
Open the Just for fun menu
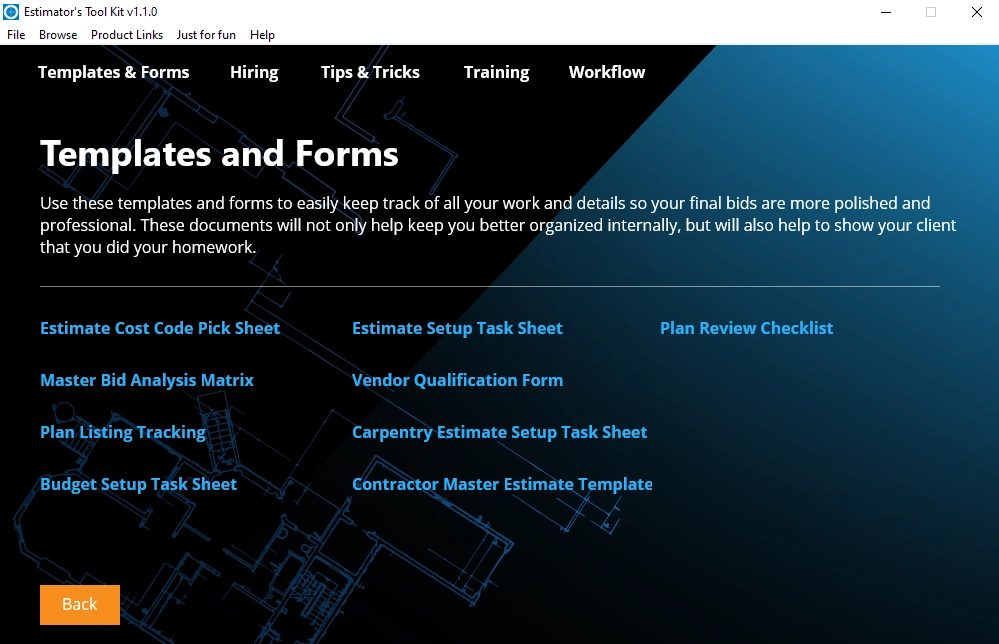pos(206,35)
